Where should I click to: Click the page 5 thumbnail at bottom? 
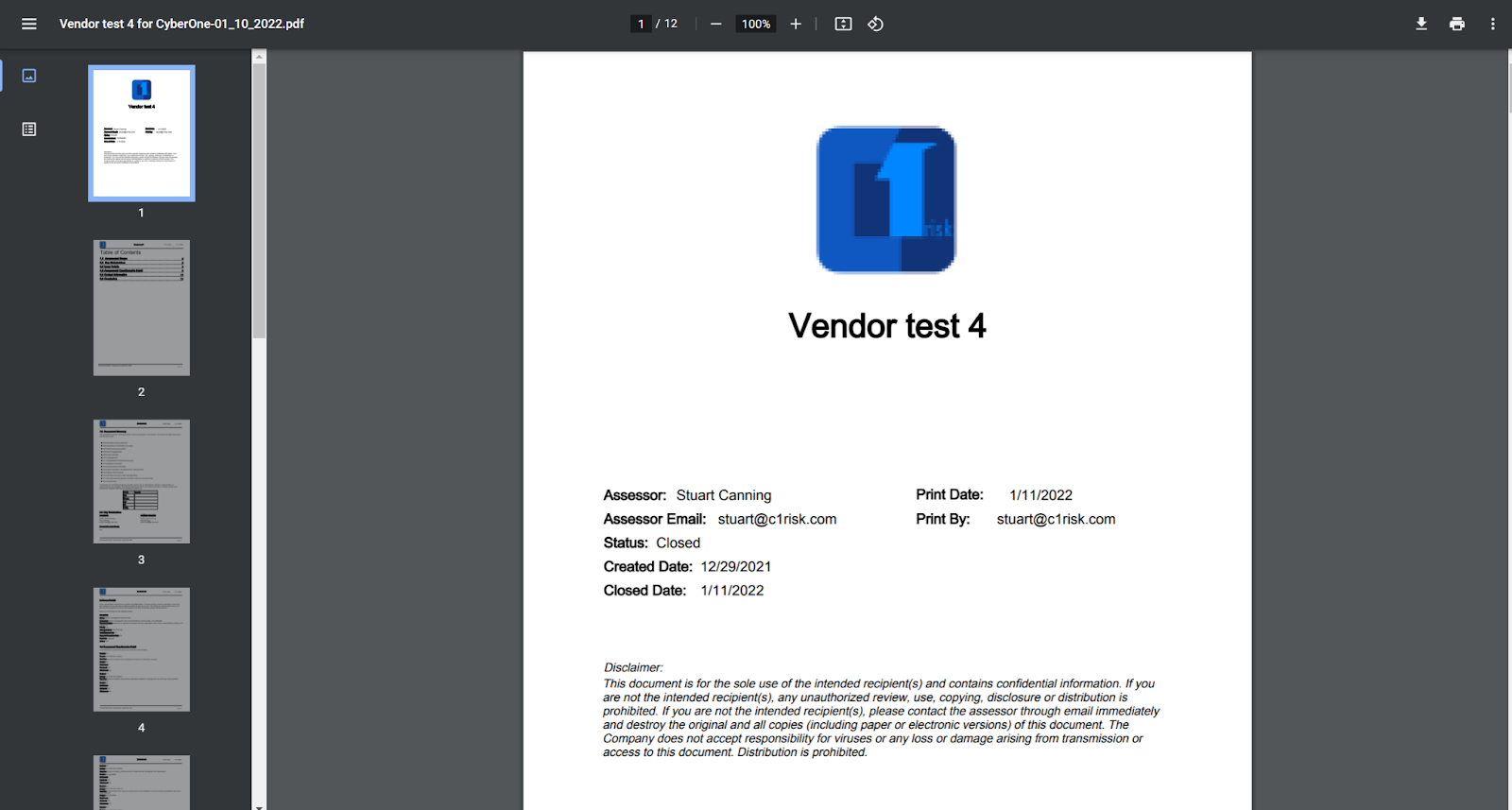pos(142,783)
